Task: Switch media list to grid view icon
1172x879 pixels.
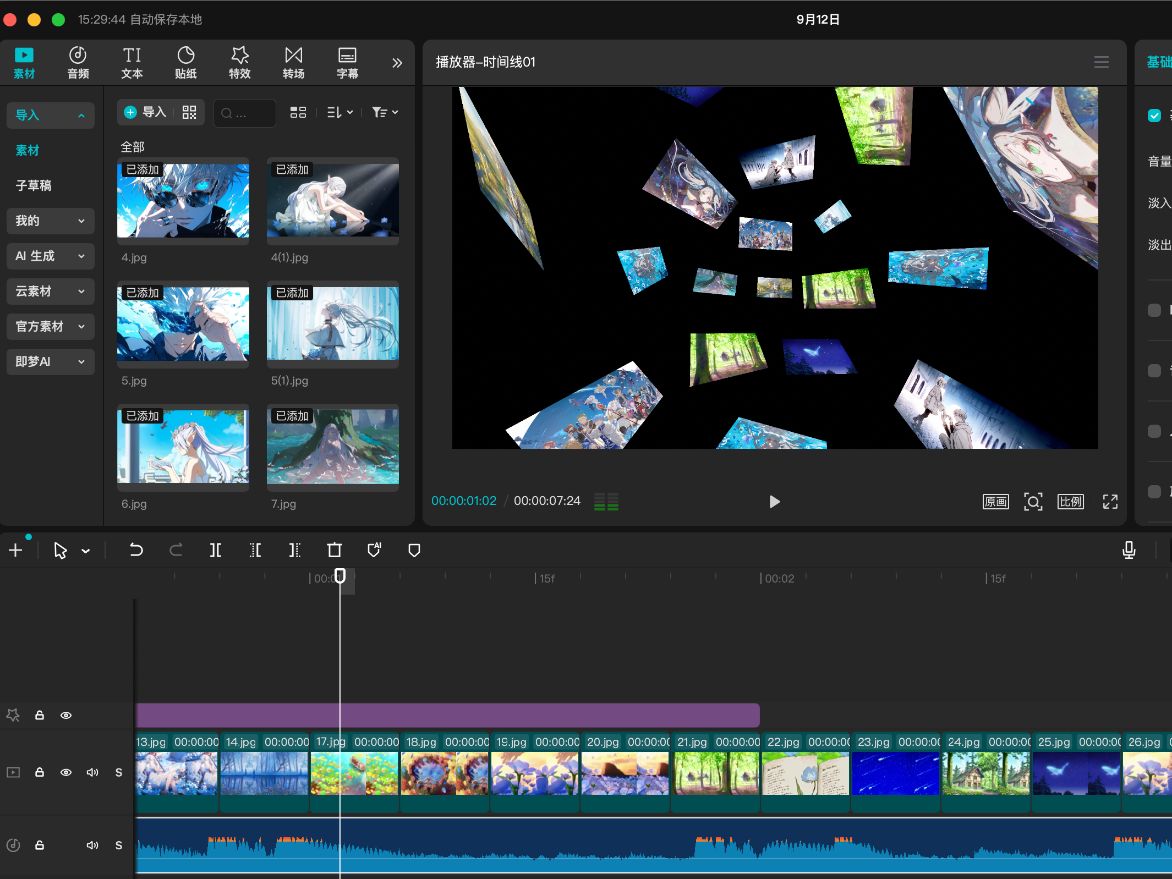Action: tap(298, 112)
